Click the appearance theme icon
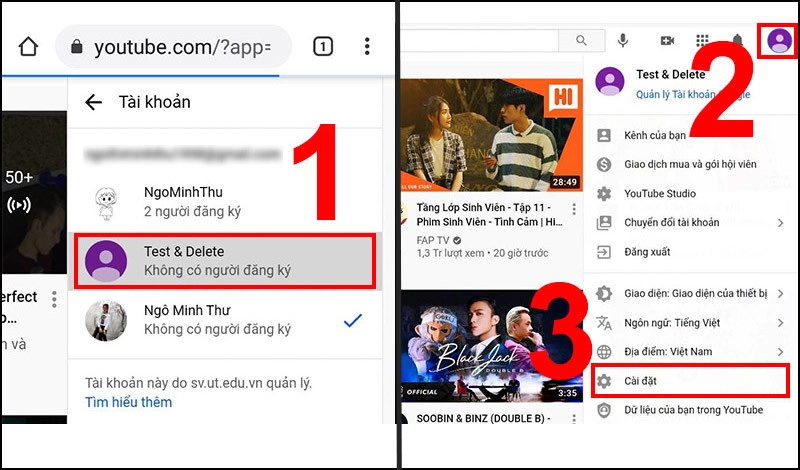This screenshot has height=470, width=800. 604,293
